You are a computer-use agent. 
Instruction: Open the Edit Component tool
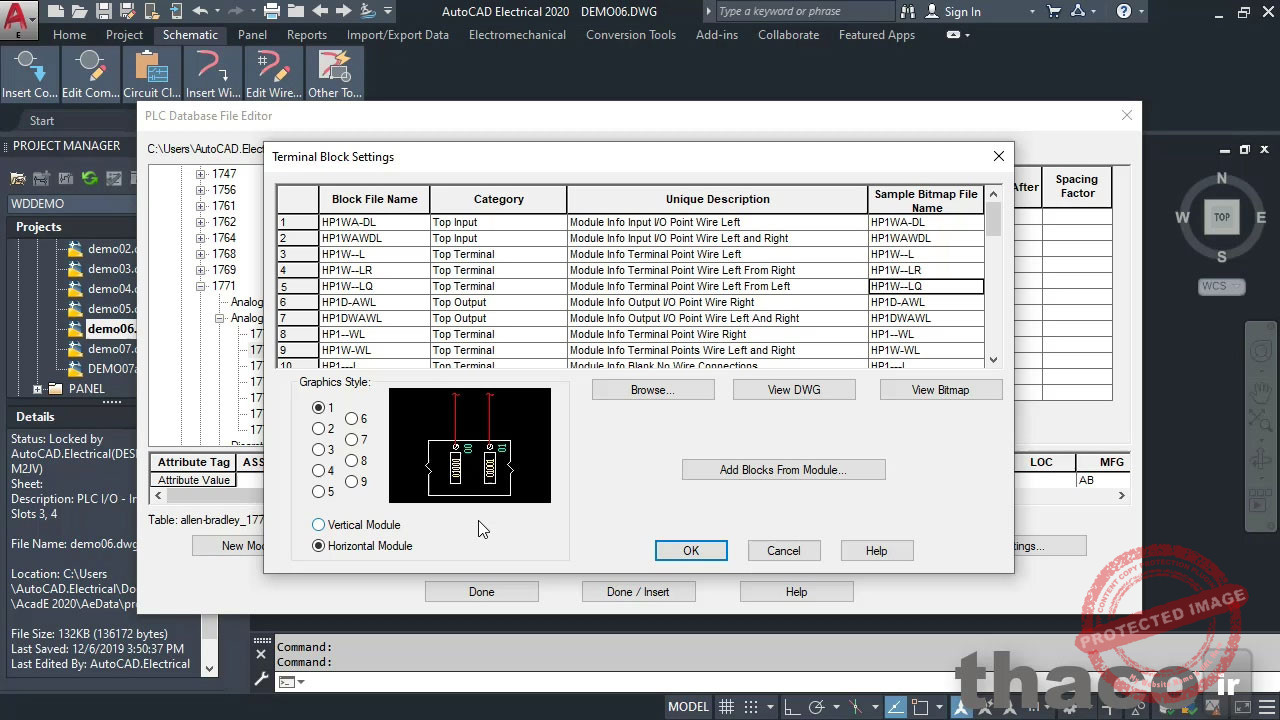90,70
